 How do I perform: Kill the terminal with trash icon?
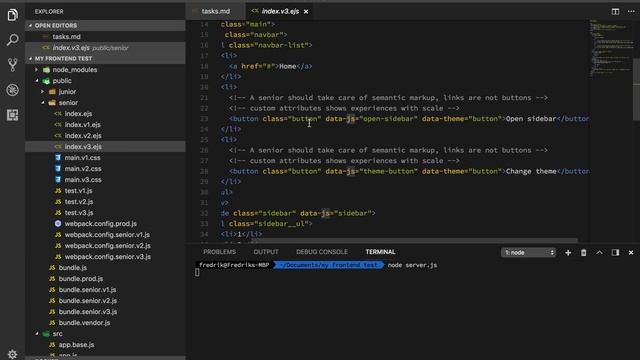coord(584,253)
